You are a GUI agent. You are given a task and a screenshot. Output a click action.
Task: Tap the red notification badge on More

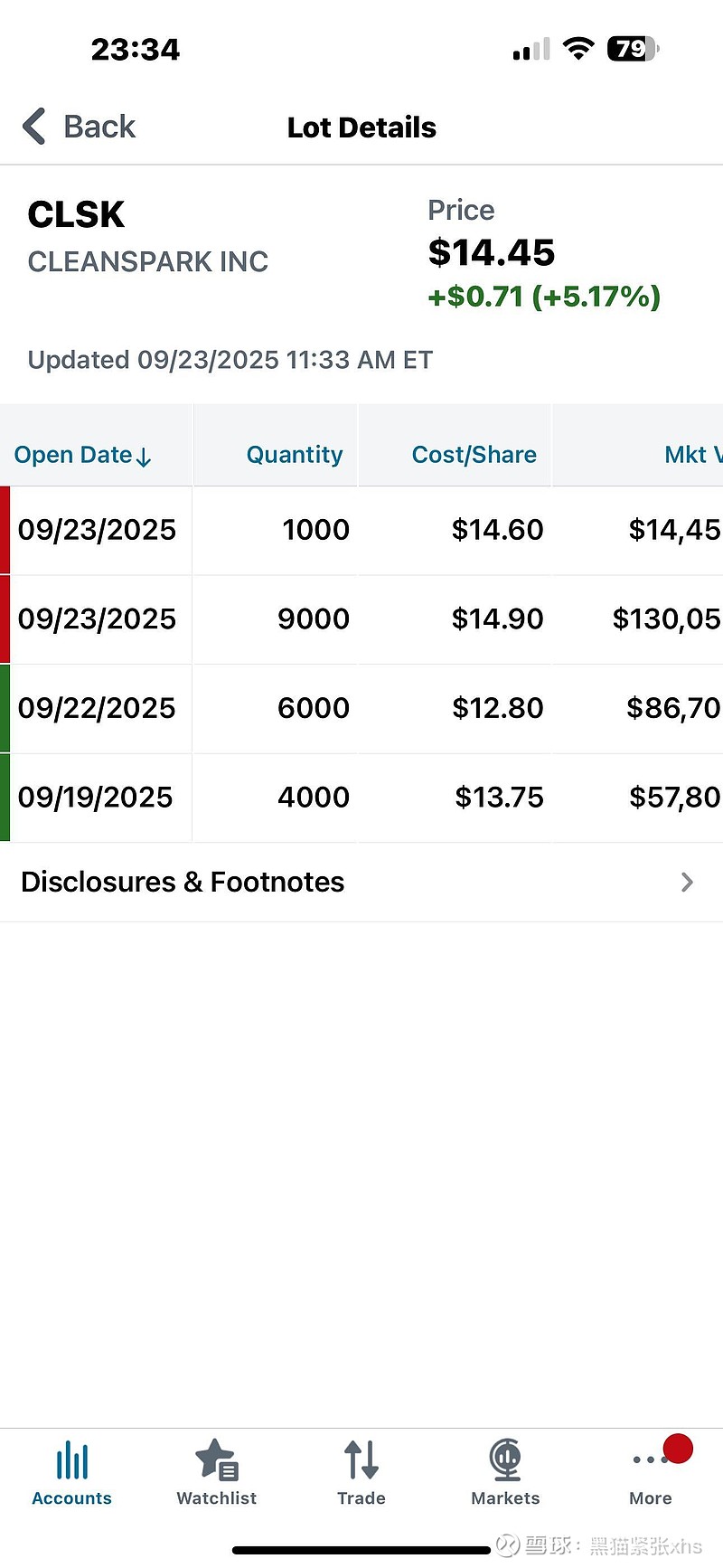(x=678, y=1449)
